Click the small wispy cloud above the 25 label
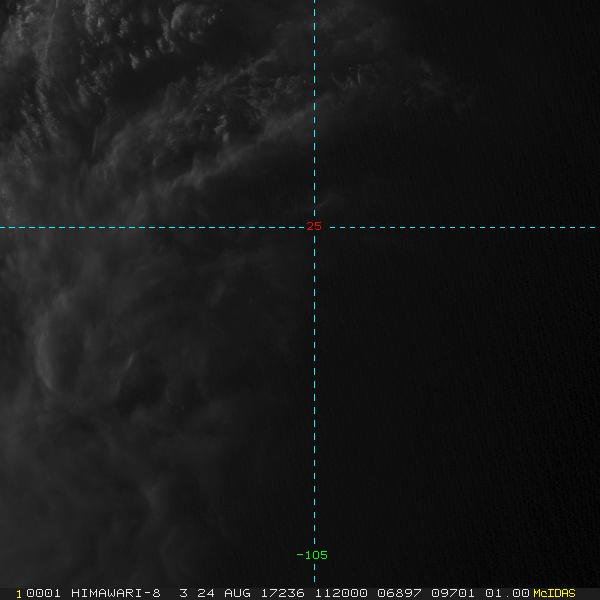The height and width of the screenshot is (600, 600). (325, 200)
